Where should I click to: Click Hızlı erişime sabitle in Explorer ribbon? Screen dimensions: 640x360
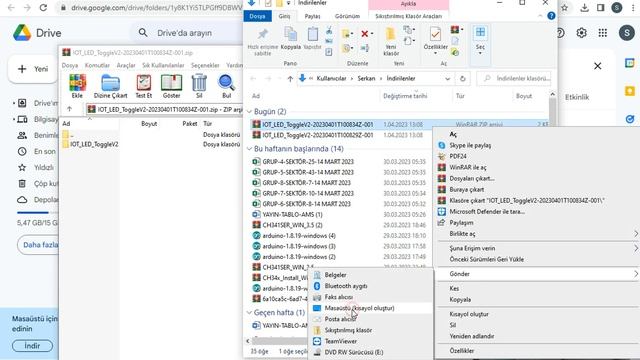coord(262,42)
